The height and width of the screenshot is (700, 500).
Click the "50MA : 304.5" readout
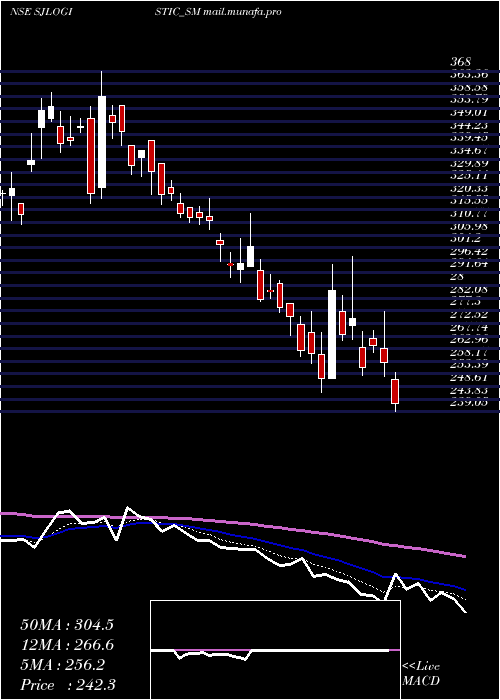point(67,625)
